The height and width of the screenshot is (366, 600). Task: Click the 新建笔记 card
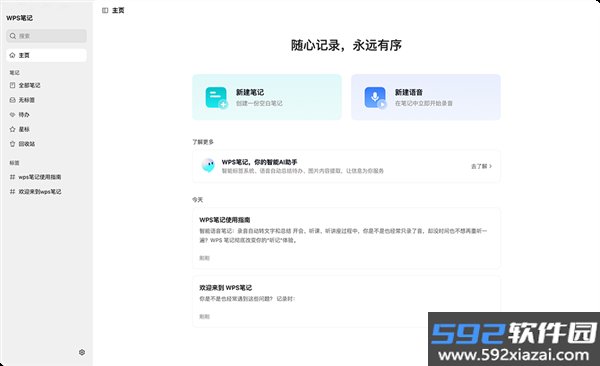(267, 97)
